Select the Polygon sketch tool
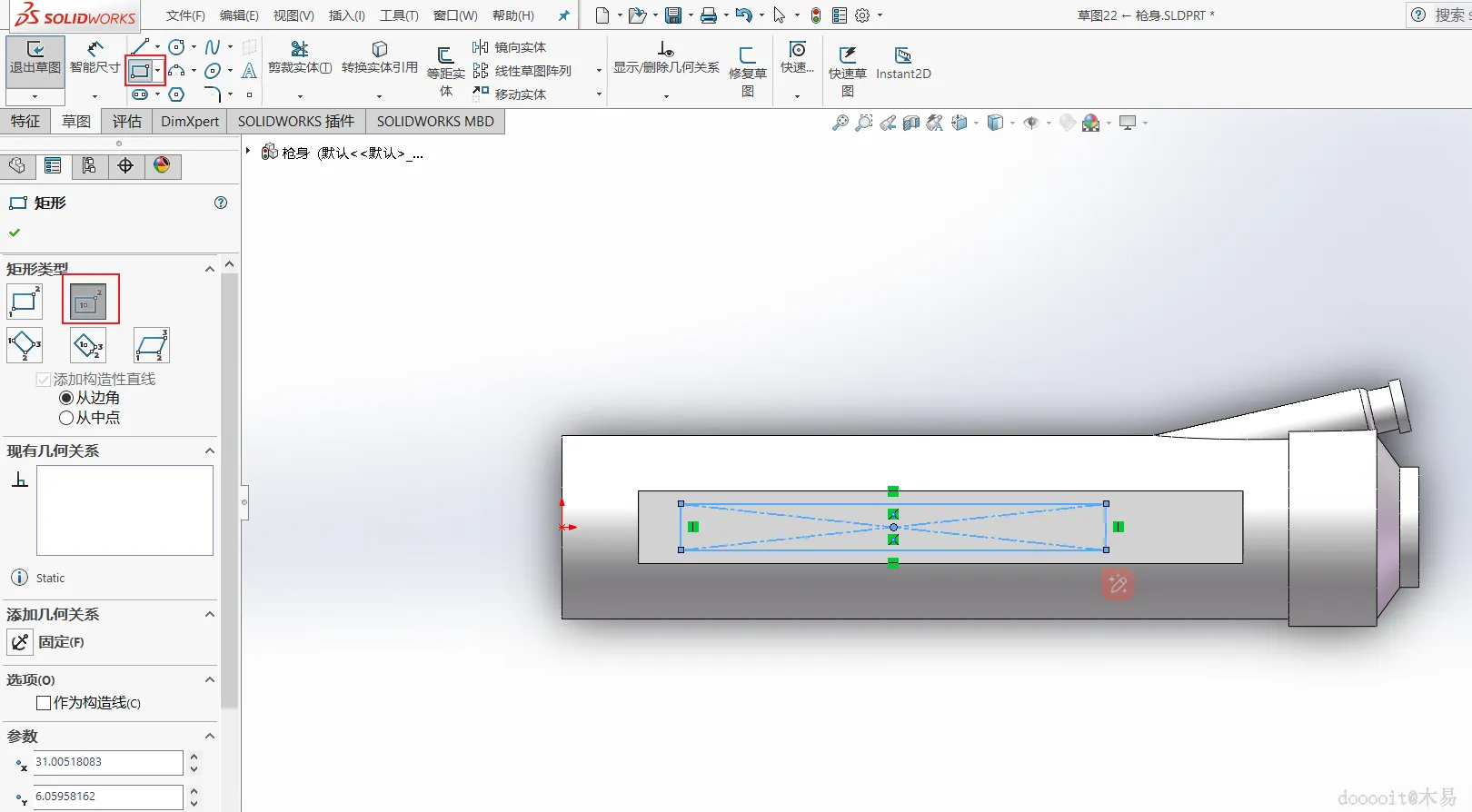Screen dimensions: 1472x812 click(x=177, y=94)
